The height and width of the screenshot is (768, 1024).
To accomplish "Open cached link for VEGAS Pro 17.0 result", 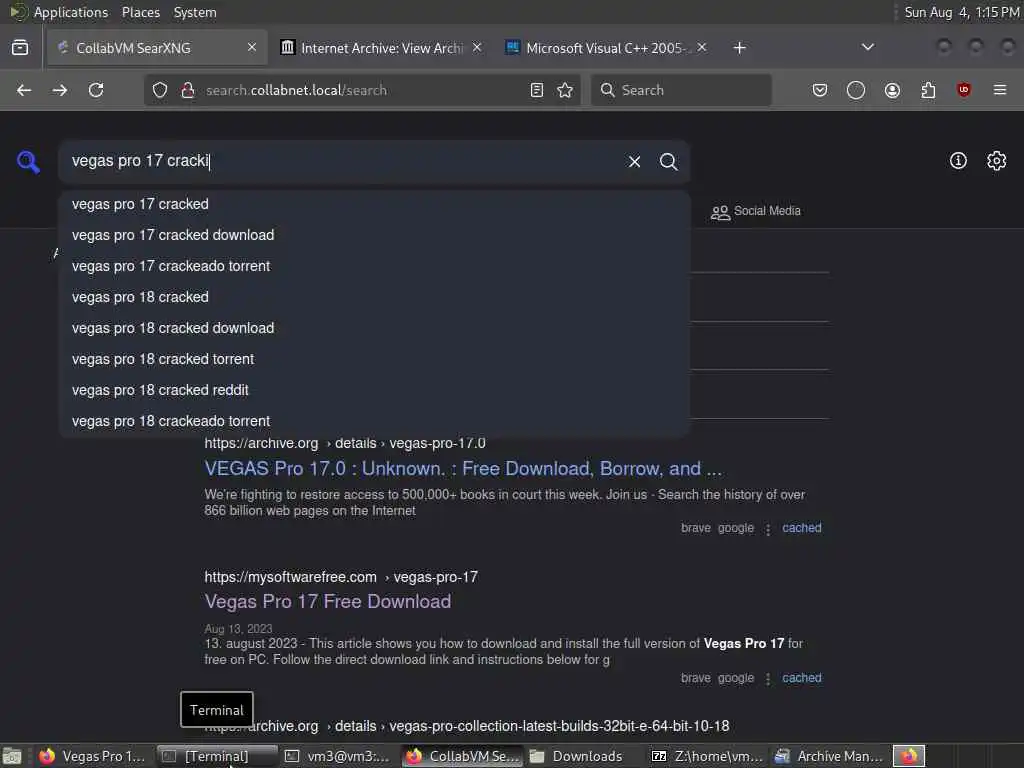I will (x=801, y=528).
